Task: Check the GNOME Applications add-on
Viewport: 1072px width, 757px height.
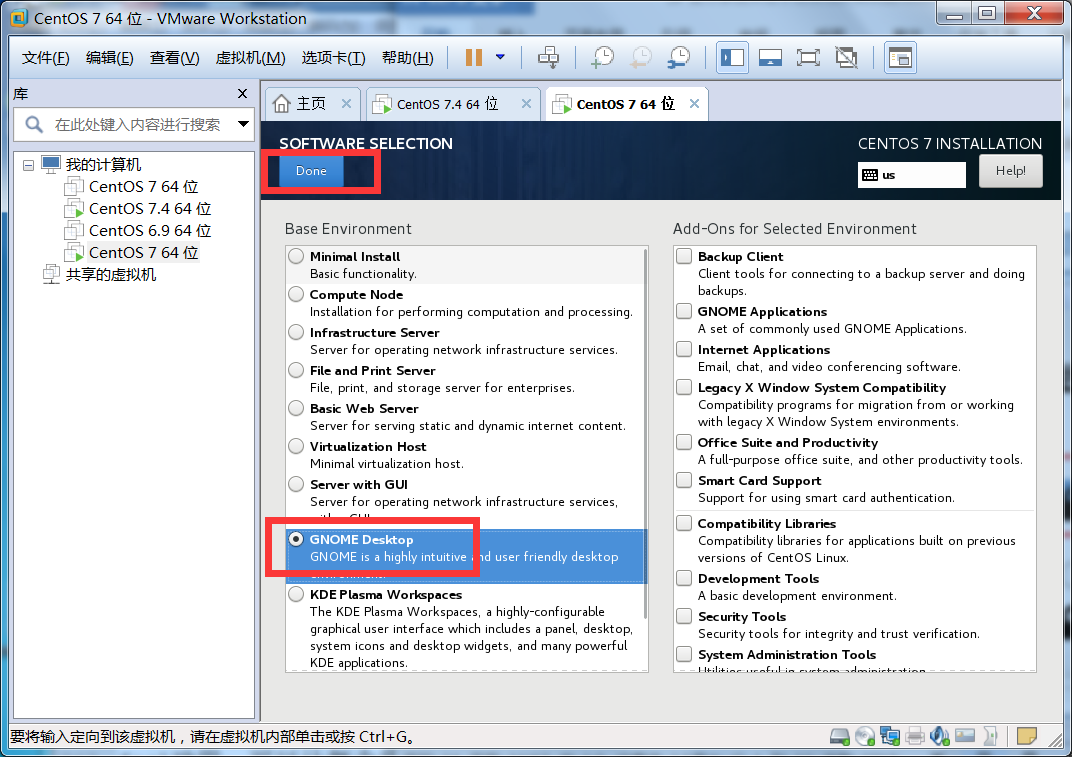Action: click(x=684, y=310)
